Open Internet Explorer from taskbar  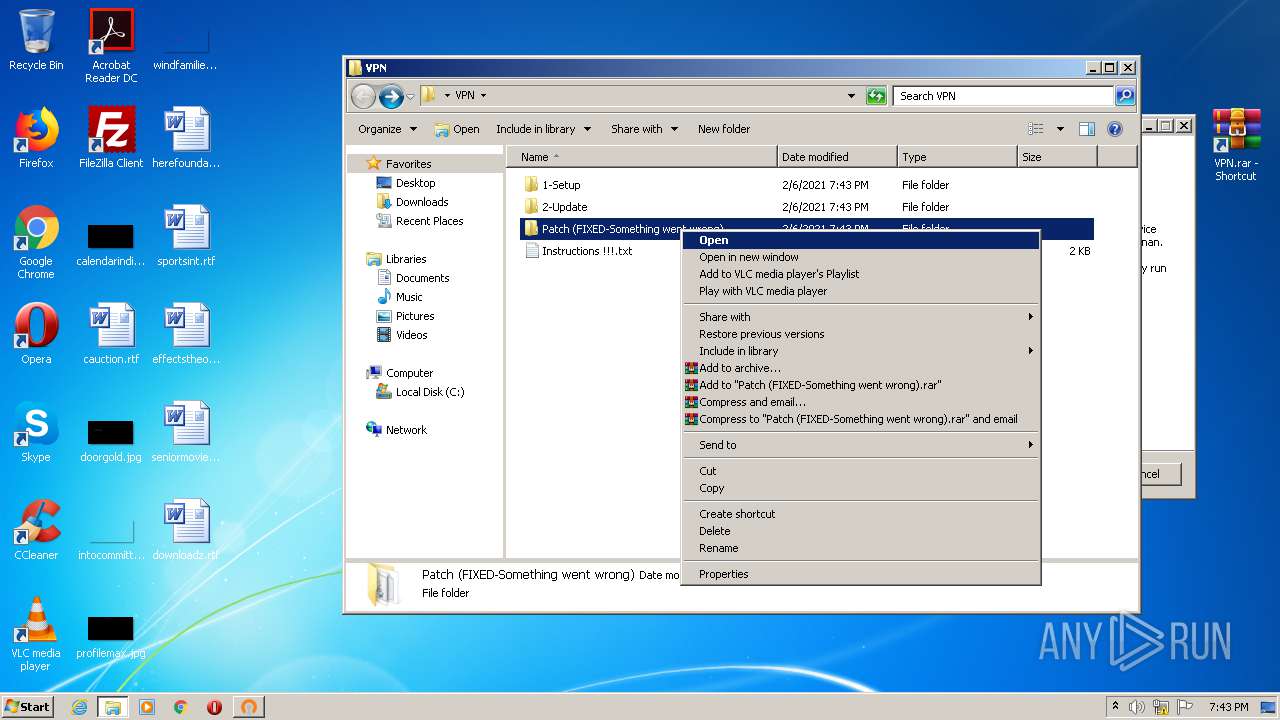(x=80, y=707)
